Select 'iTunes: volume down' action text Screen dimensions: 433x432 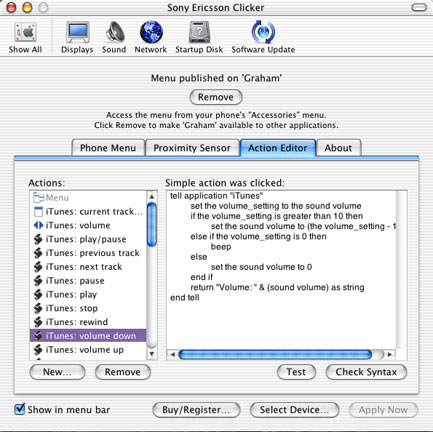91,336
